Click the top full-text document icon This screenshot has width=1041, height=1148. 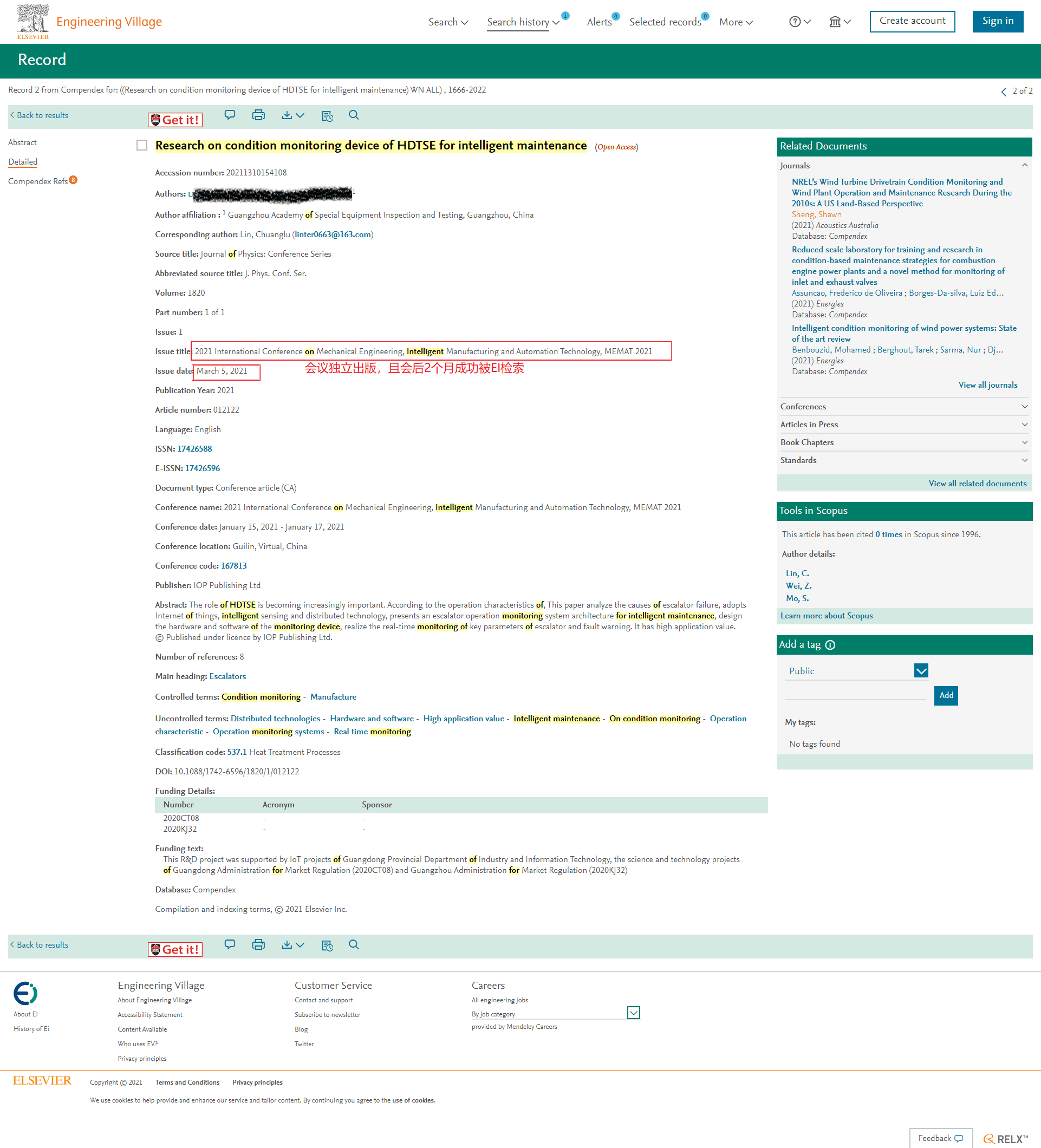pyautogui.click(x=328, y=115)
